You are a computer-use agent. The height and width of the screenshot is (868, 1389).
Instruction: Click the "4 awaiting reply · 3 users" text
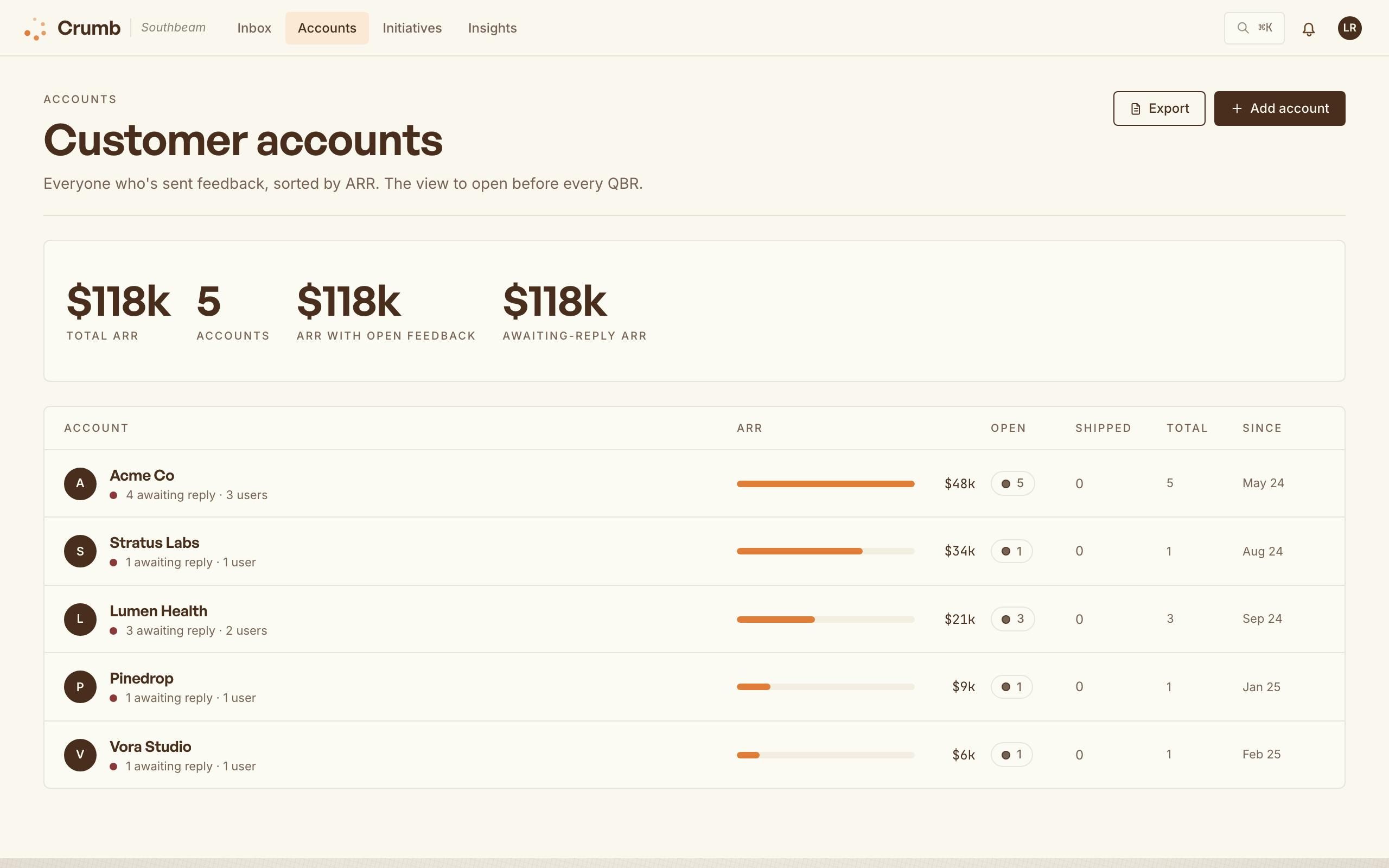coord(196,495)
